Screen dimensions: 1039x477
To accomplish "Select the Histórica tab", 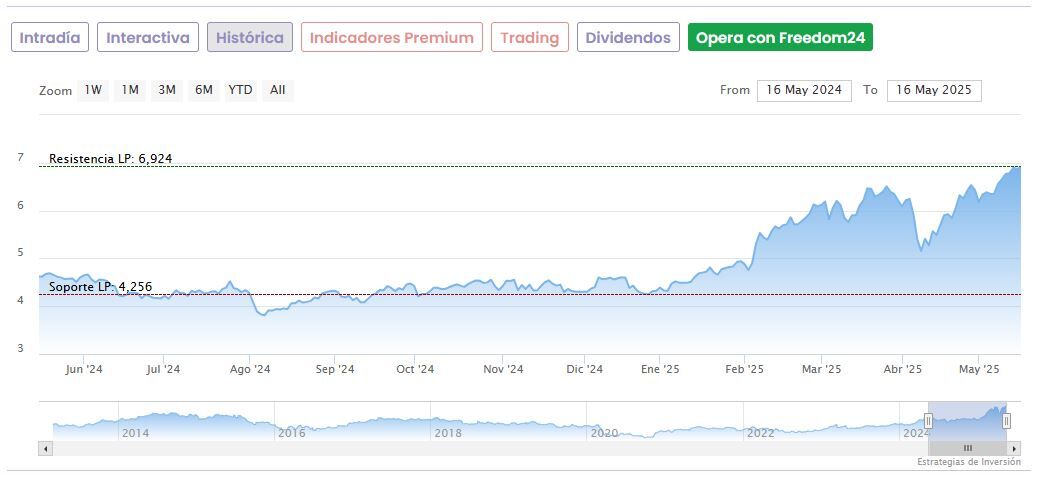I will pos(250,38).
